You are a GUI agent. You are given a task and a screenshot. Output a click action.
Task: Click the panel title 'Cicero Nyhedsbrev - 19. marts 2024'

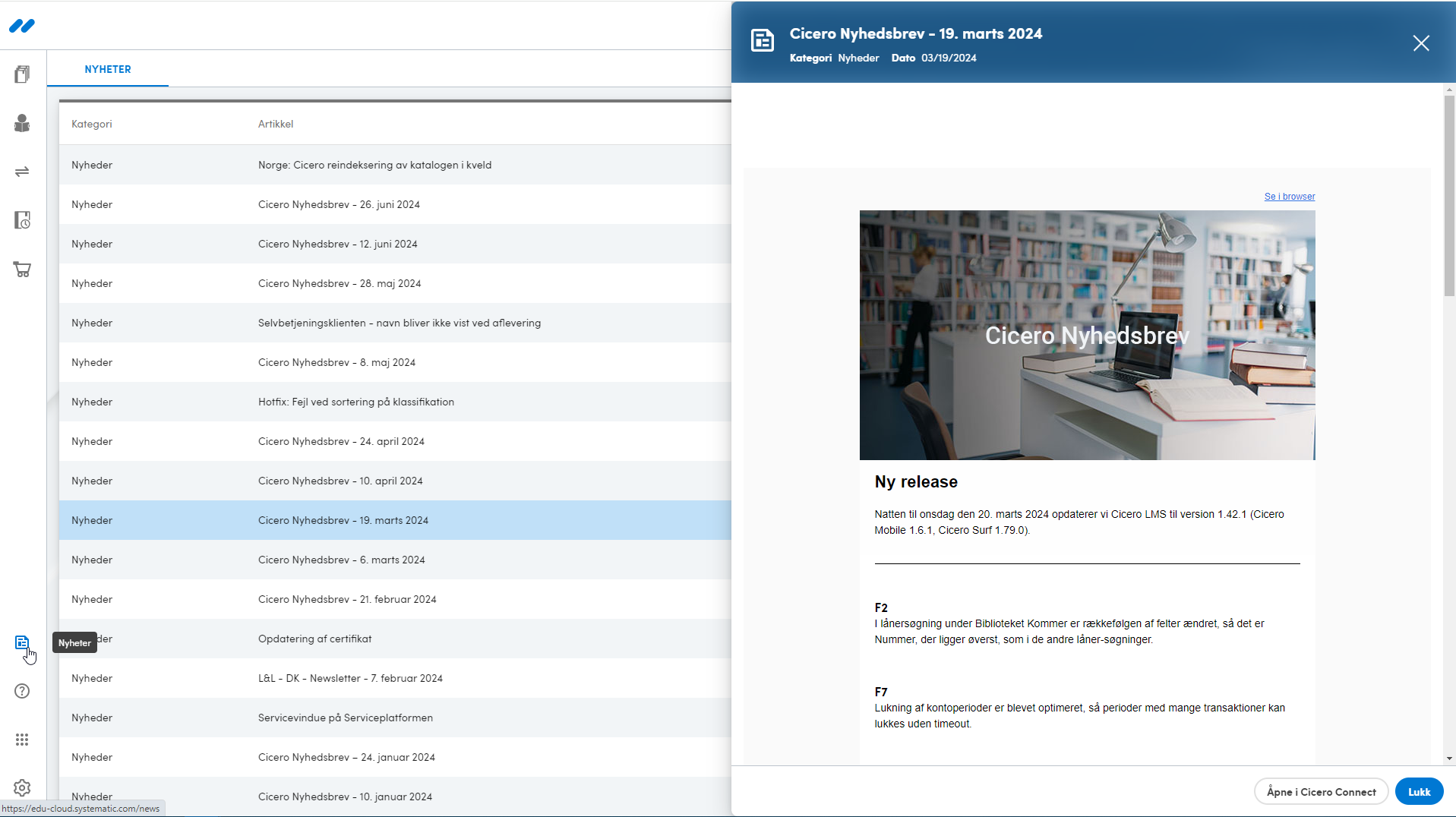(x=916, y=33)
